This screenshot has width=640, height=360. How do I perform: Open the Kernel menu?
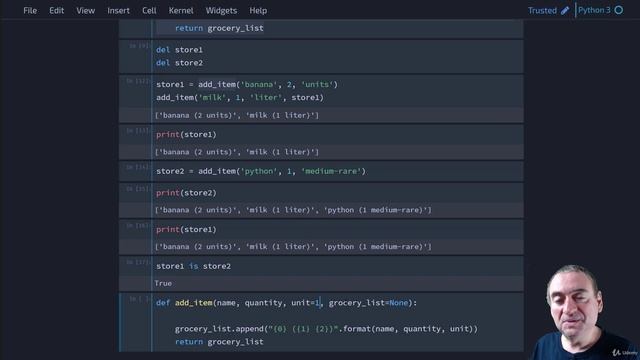coord(181,11)
